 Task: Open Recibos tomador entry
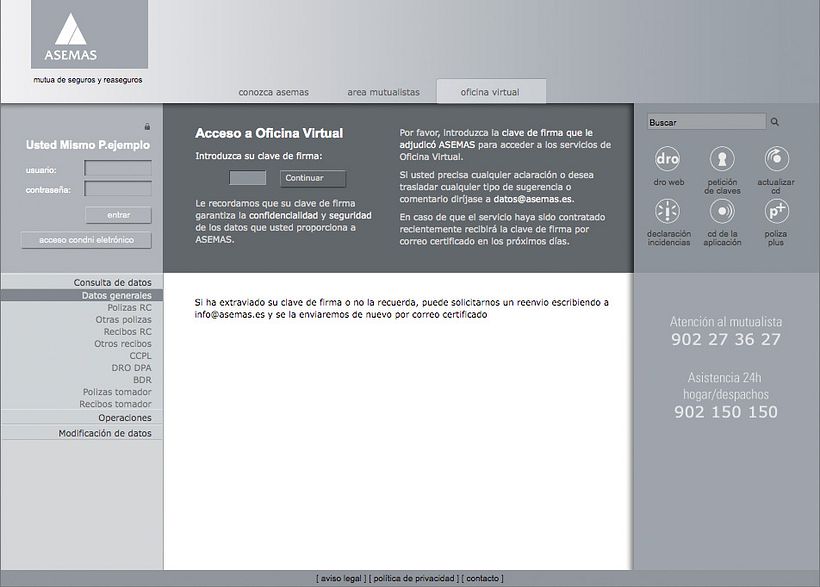pyautogui.click(x=116, y=404)
